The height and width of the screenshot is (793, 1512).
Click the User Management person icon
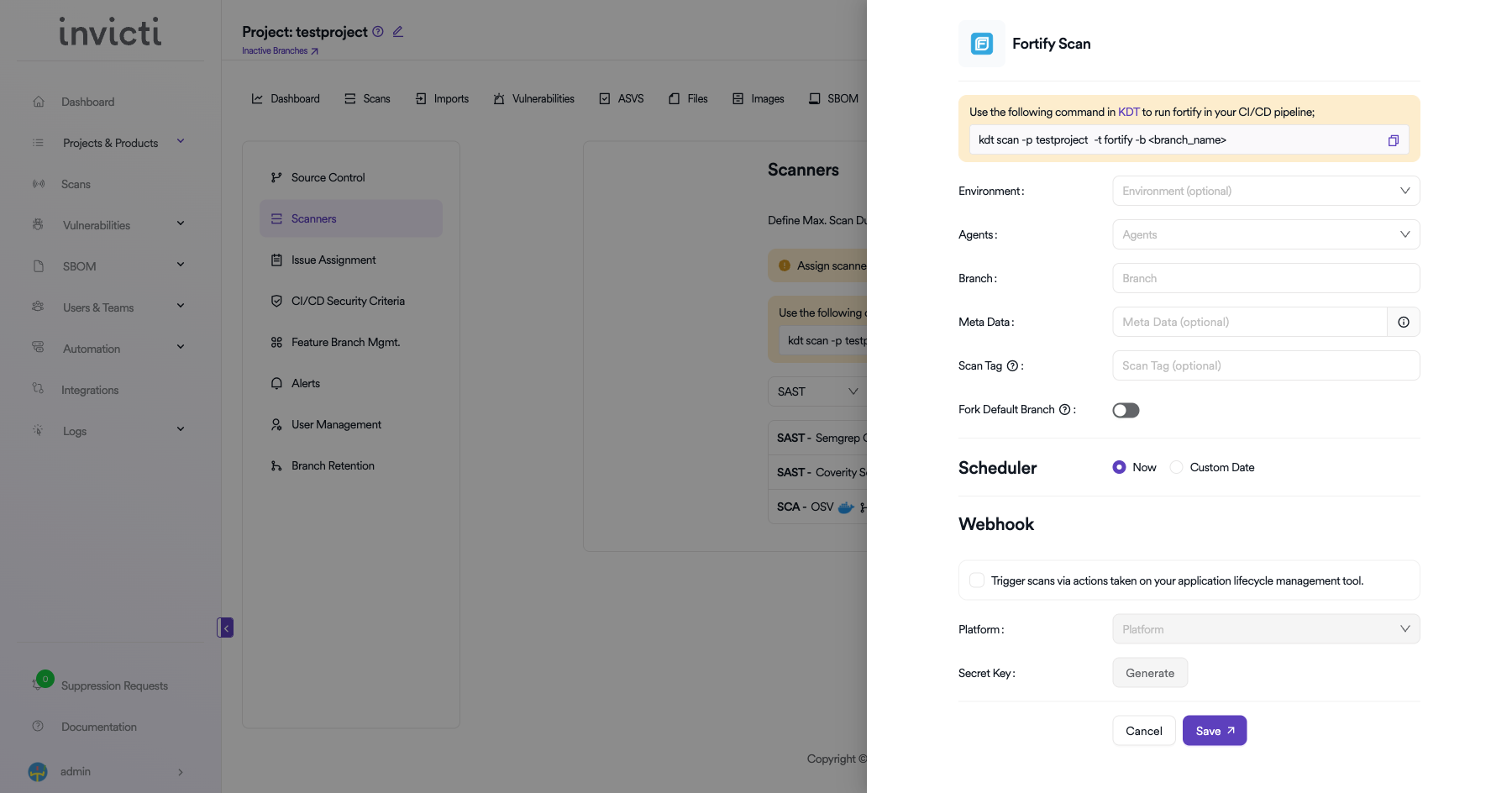276,424
